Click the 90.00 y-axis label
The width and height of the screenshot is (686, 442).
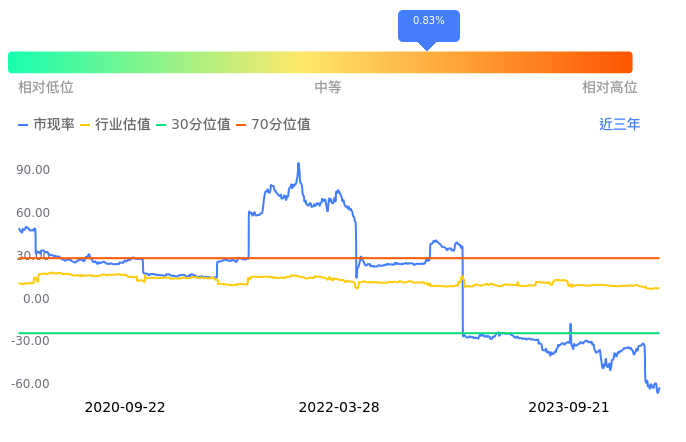click(x=34, y=170)
